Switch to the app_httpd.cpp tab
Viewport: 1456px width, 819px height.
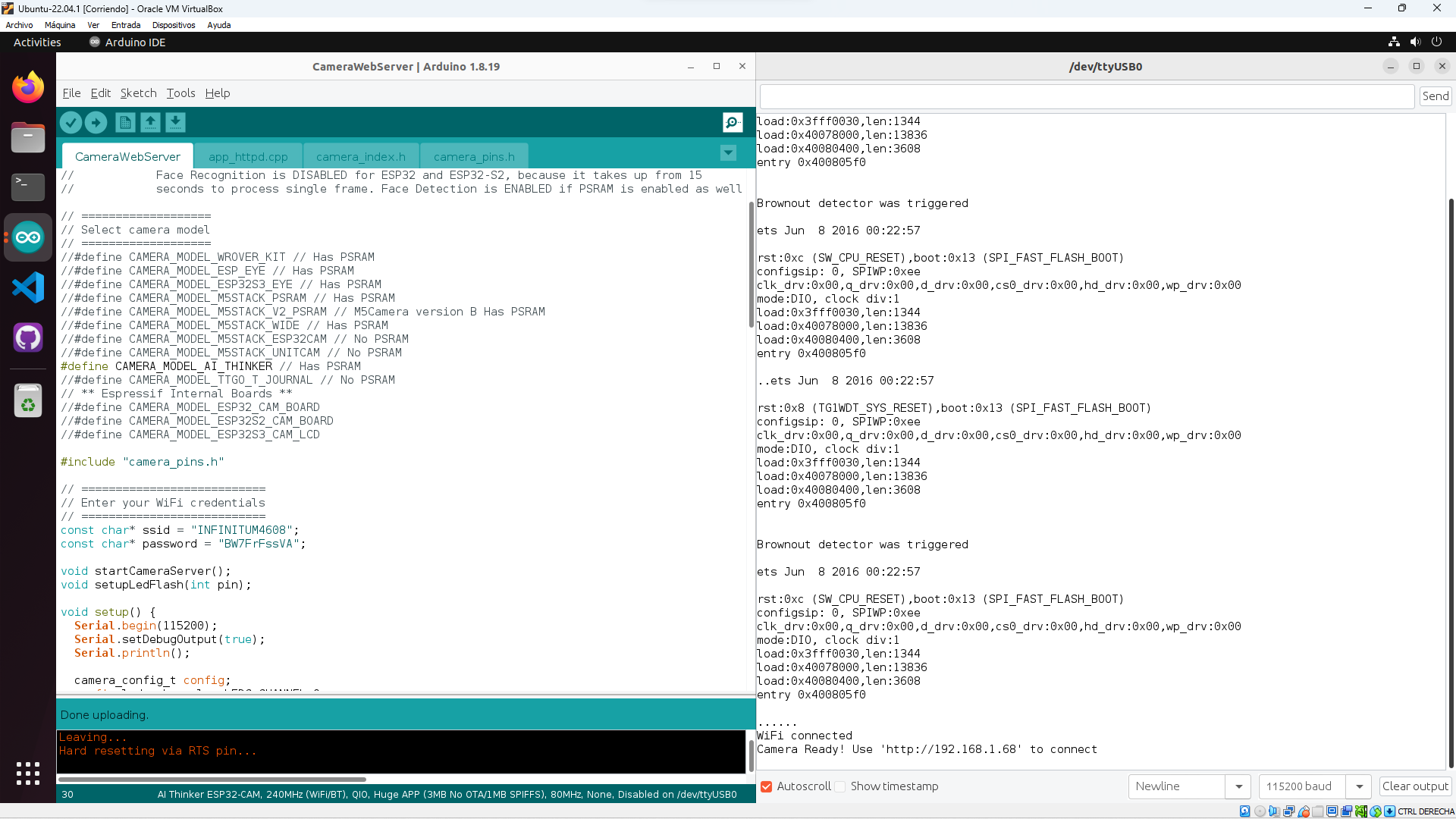click(248, 157)
